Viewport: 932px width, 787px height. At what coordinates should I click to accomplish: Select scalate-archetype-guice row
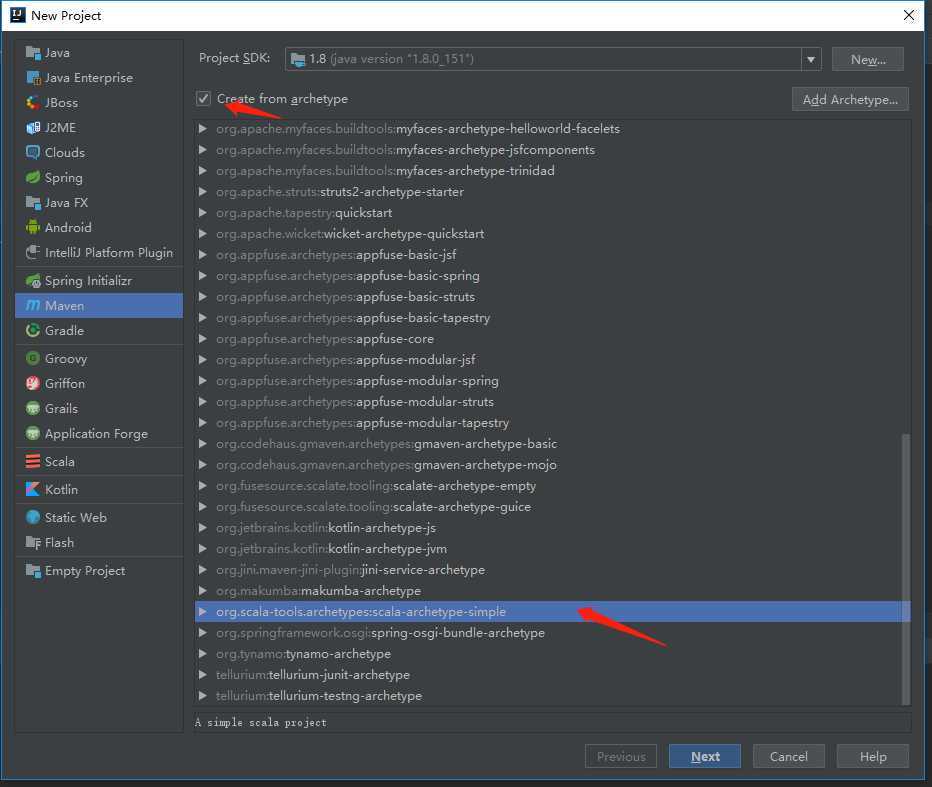[x=552, y=506]
